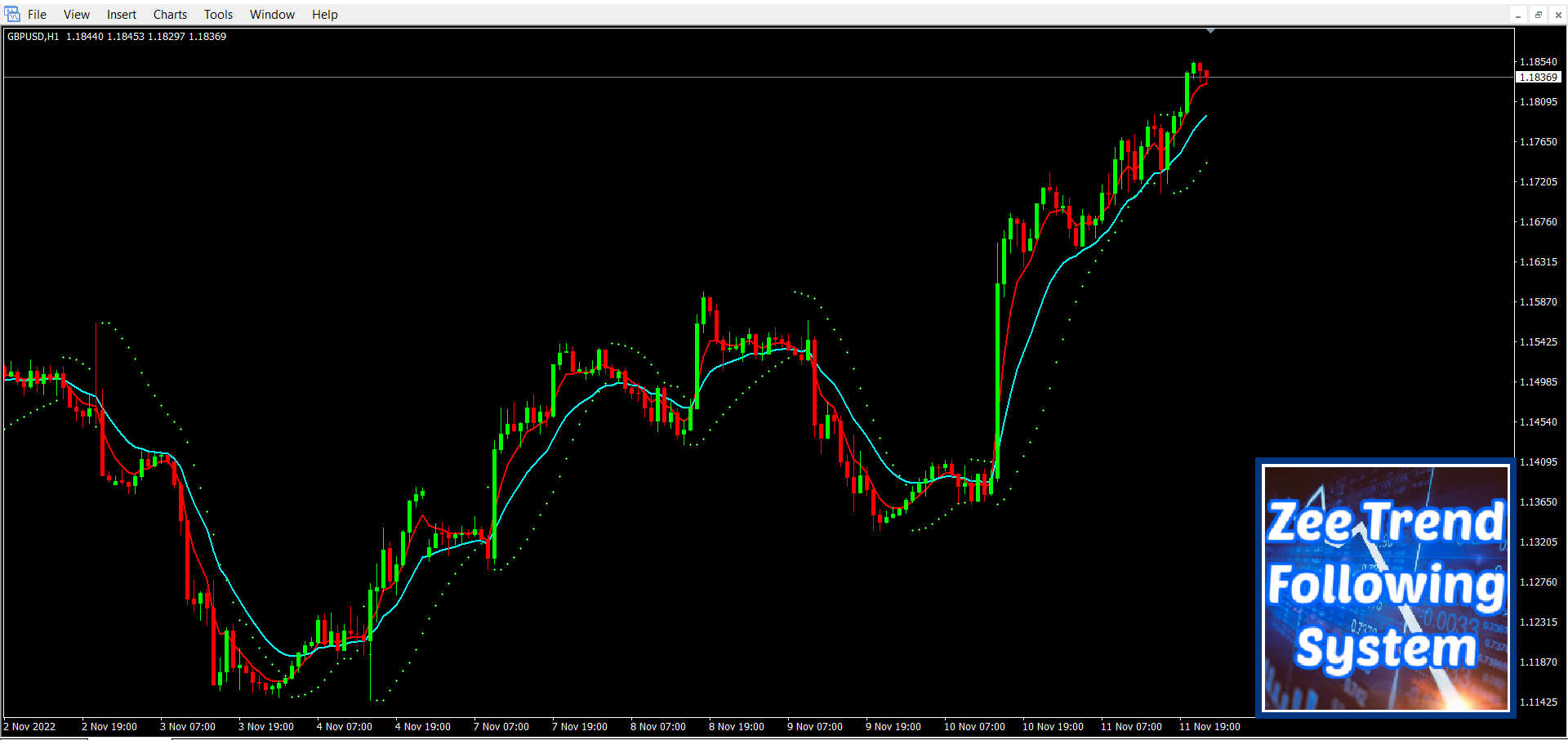Click the 9 Nov 19:00 time label
This screenshot has height=740, width=1568.
tap(893, 727)
